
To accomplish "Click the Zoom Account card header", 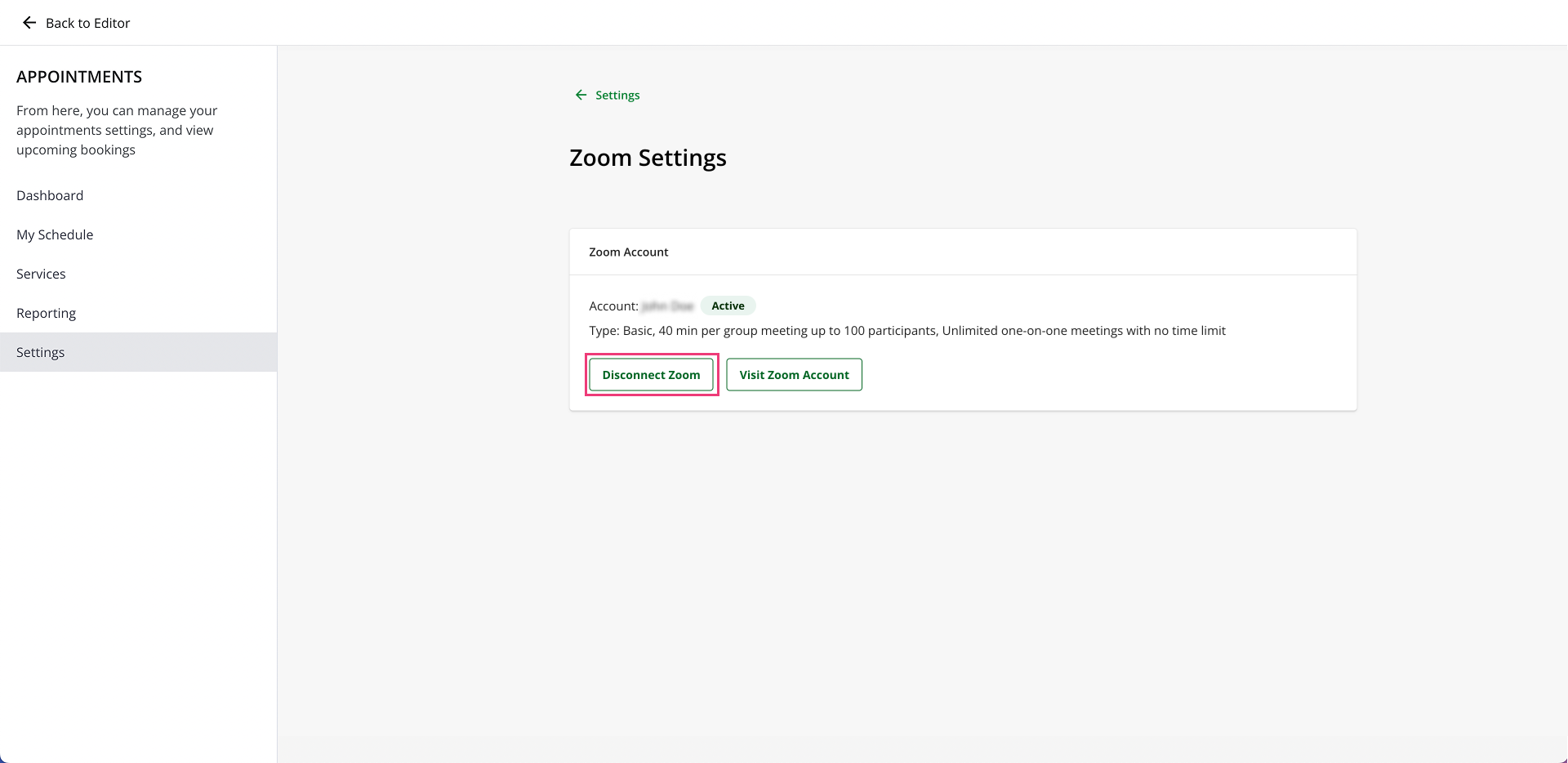I will [x=963, y=252].
